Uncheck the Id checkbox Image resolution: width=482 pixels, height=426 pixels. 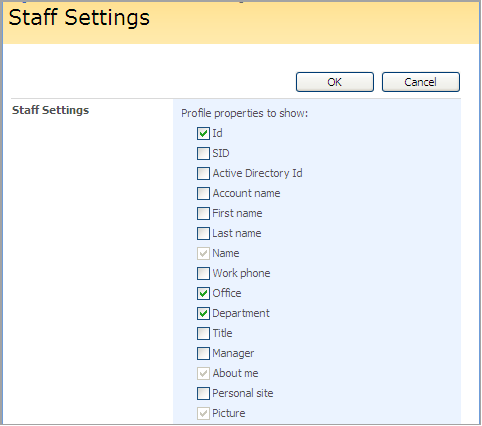click(203, 134)
